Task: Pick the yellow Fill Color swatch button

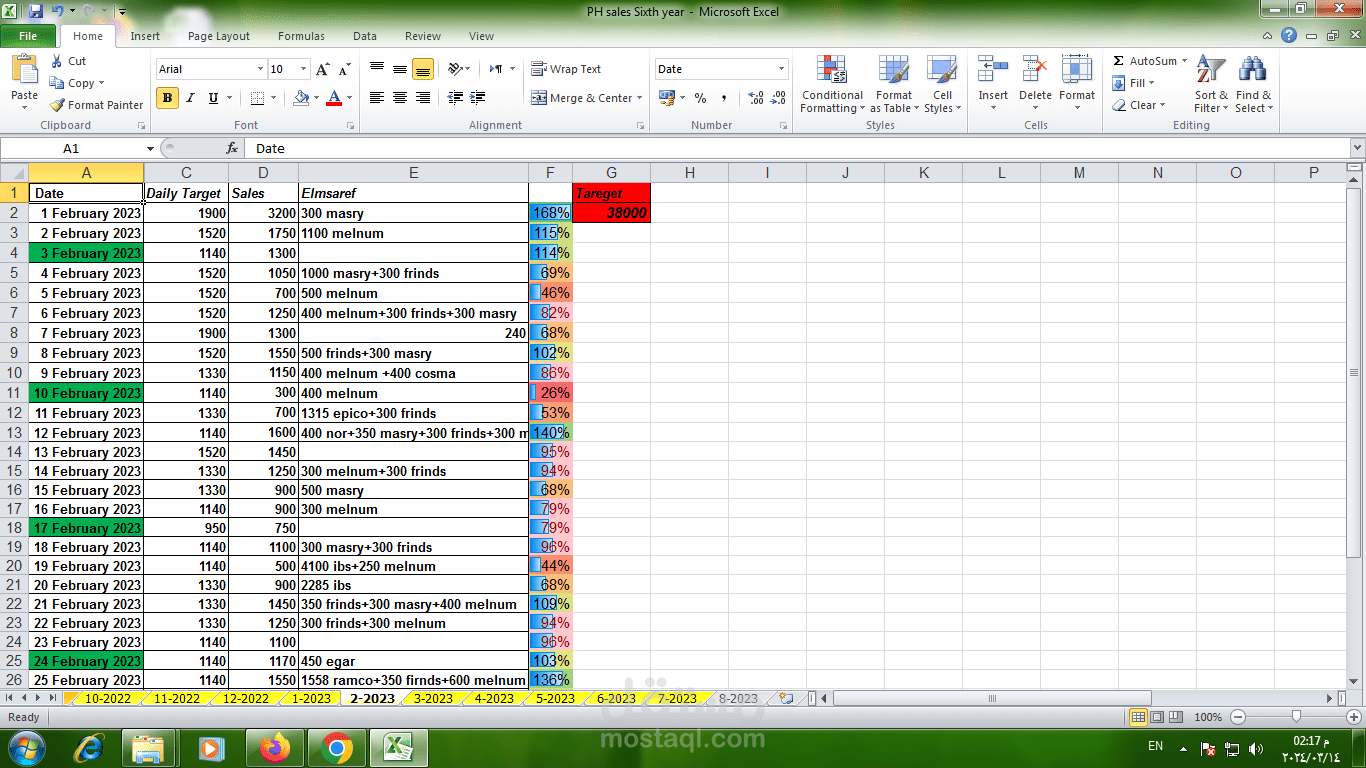Action: click(301, 98)
